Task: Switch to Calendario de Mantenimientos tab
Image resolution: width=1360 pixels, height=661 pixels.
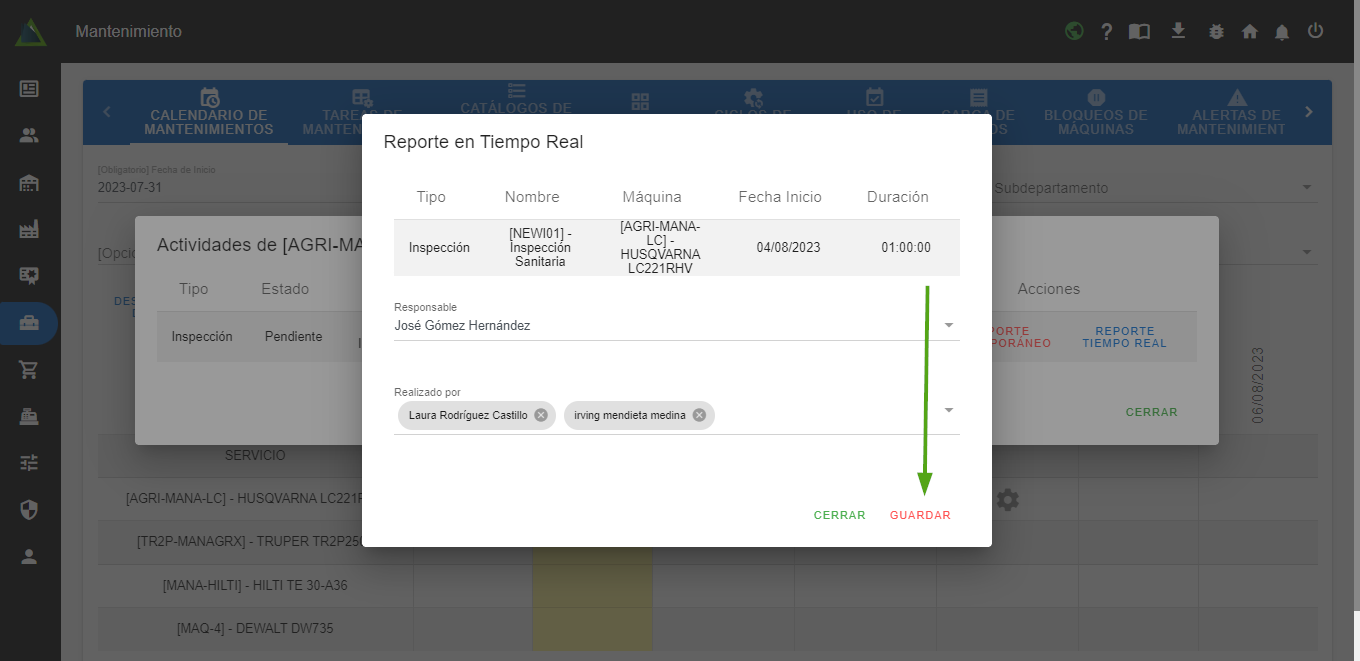Action: (x=208, y=112)
